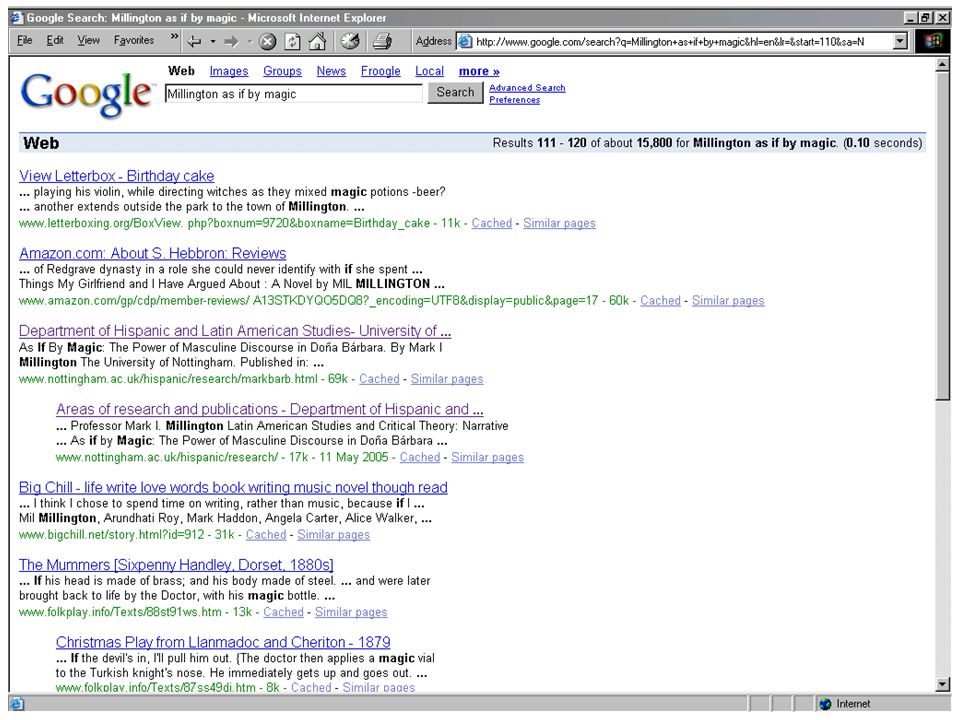Image resolution: width=960 pixels, height=720 pixels.
Task: Click the Windows logo throbber icon
Action: 933,41
